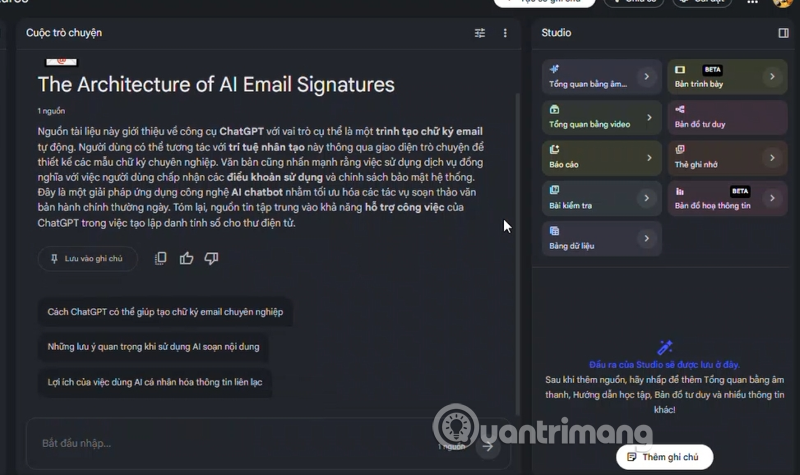Click the Báo cáo report icon
The width and height of the screenshot is (800, 475).
tap(554, 149)
